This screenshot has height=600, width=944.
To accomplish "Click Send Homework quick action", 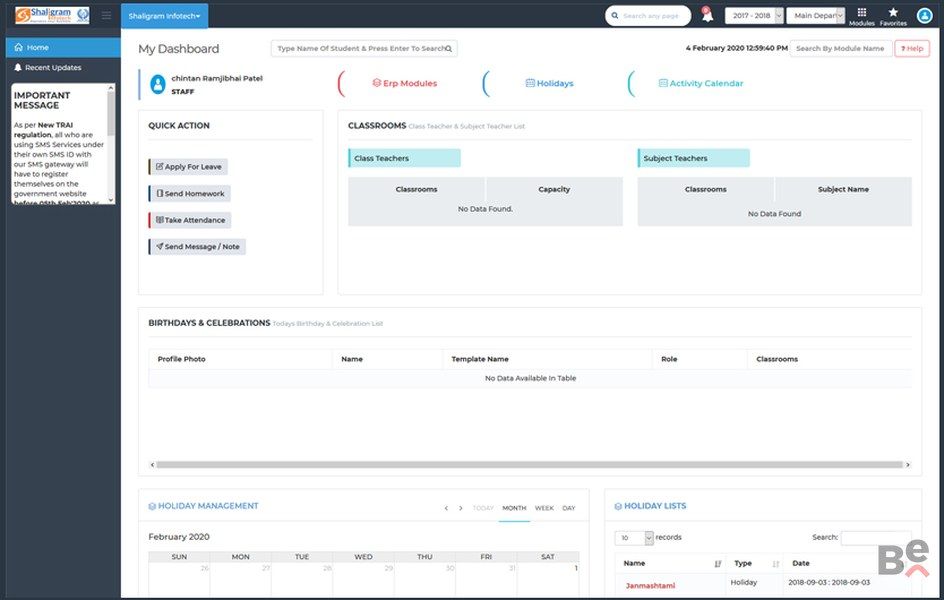I will pyautogui.click(x=190, y=194).
